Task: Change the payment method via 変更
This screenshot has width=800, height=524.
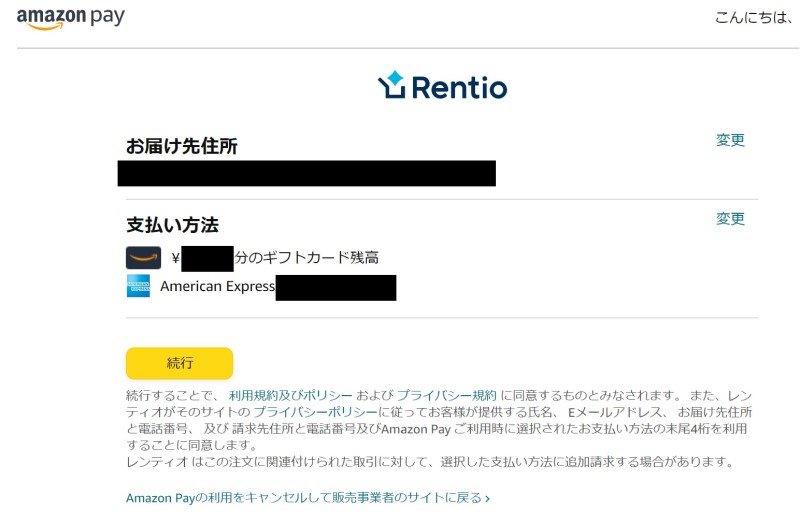Action: pos(730,219)
